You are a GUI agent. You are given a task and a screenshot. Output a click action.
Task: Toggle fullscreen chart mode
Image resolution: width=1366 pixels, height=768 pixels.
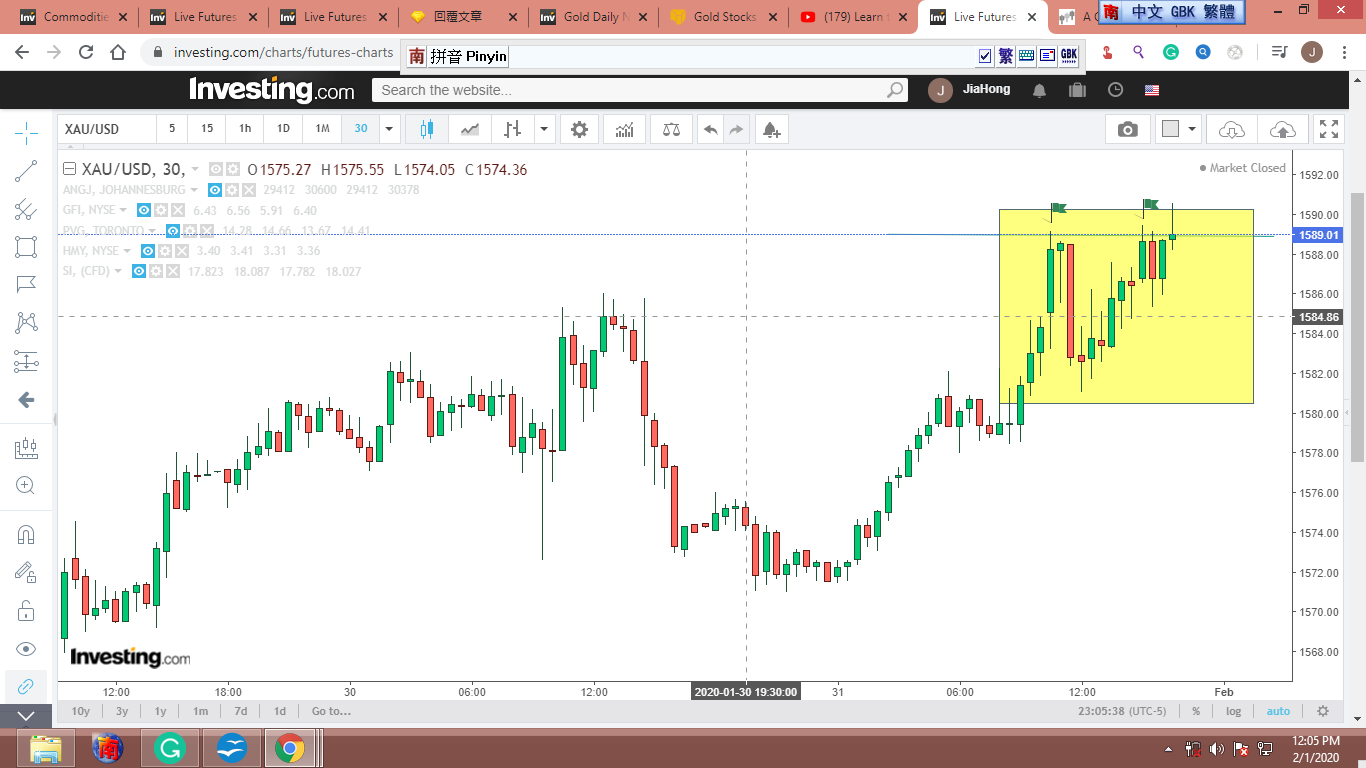click(1329, 129)
